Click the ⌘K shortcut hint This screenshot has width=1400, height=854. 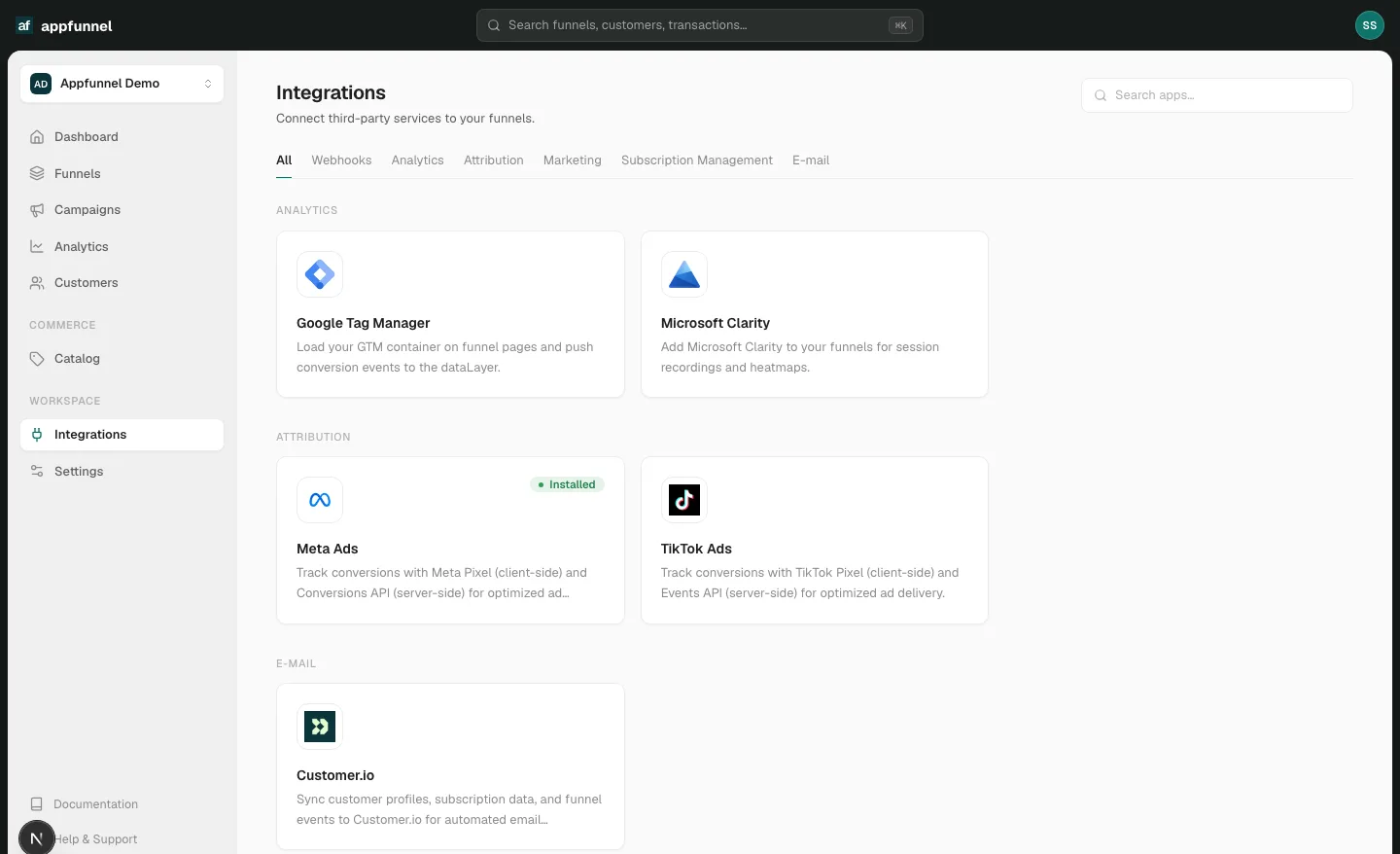pyautogui.click(x=900, y=25)
